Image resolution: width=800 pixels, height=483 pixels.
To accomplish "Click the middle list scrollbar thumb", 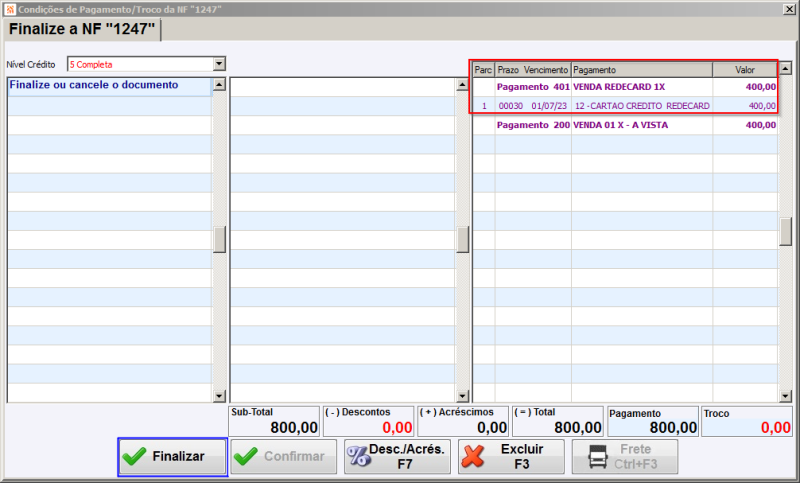I will 462,240.
